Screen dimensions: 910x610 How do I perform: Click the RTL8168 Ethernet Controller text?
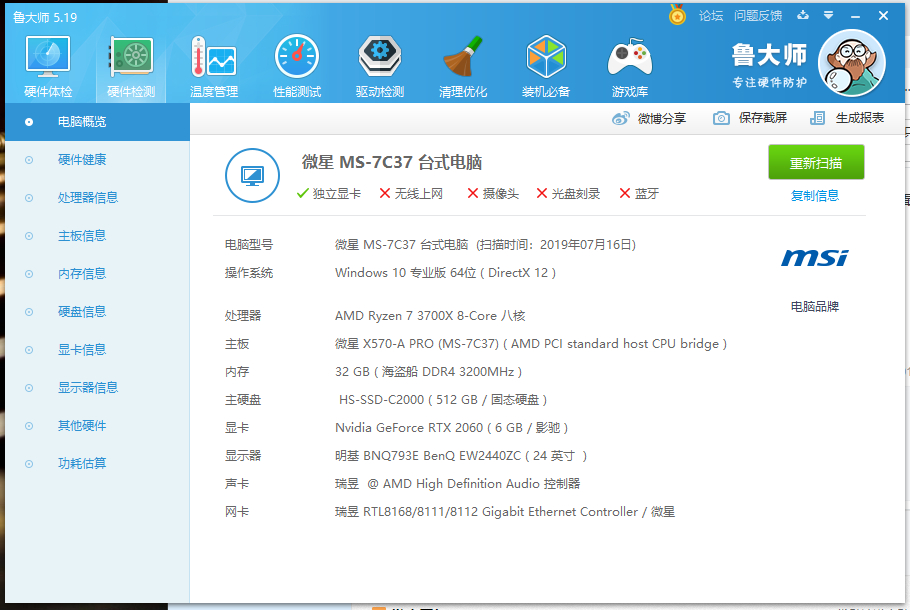pos(505,512)
